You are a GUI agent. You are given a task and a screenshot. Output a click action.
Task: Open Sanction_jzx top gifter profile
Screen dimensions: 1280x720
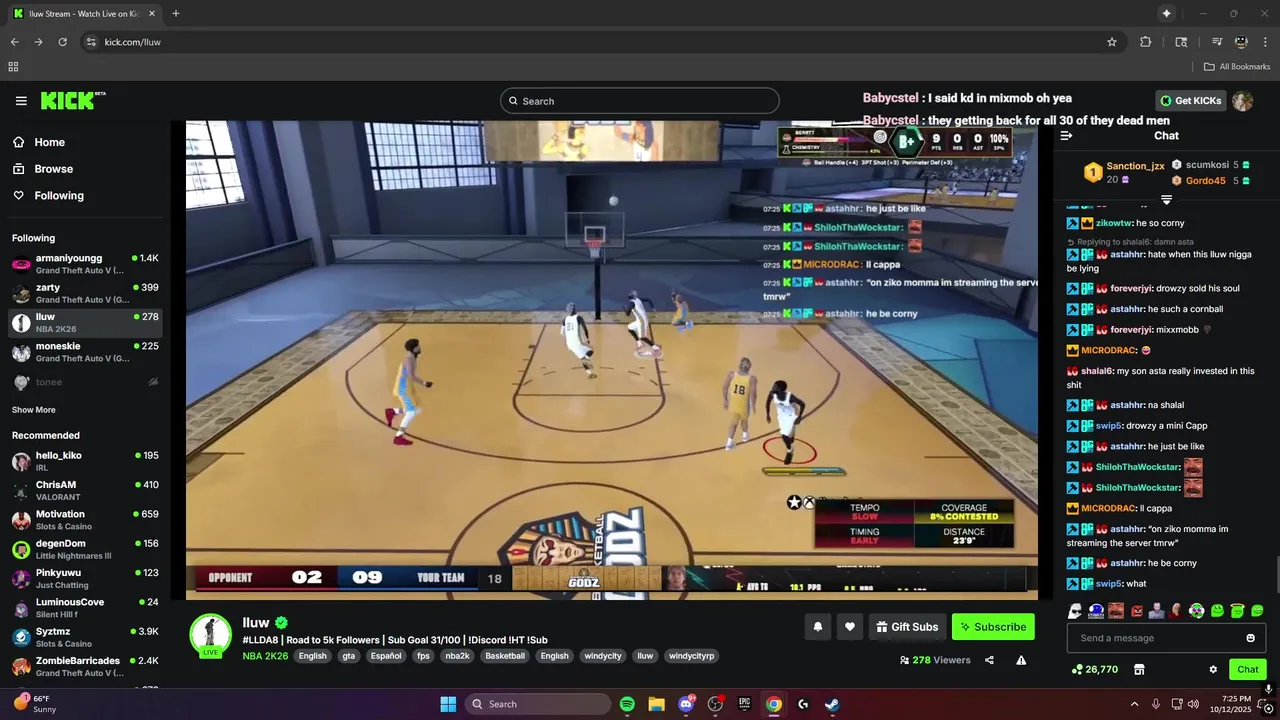[1135, 166]
